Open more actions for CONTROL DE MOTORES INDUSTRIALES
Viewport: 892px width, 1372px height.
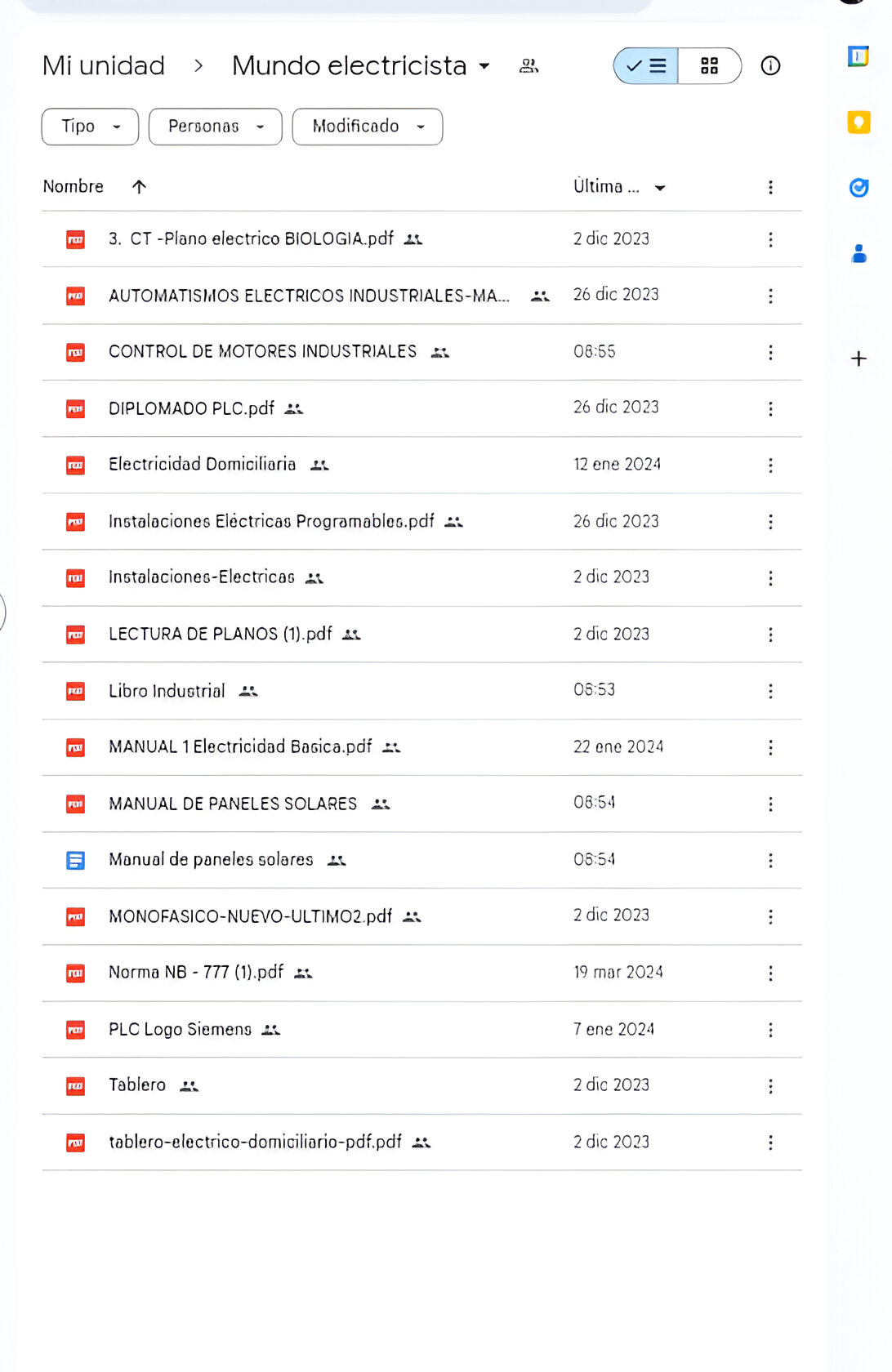(x=770, y=352)
